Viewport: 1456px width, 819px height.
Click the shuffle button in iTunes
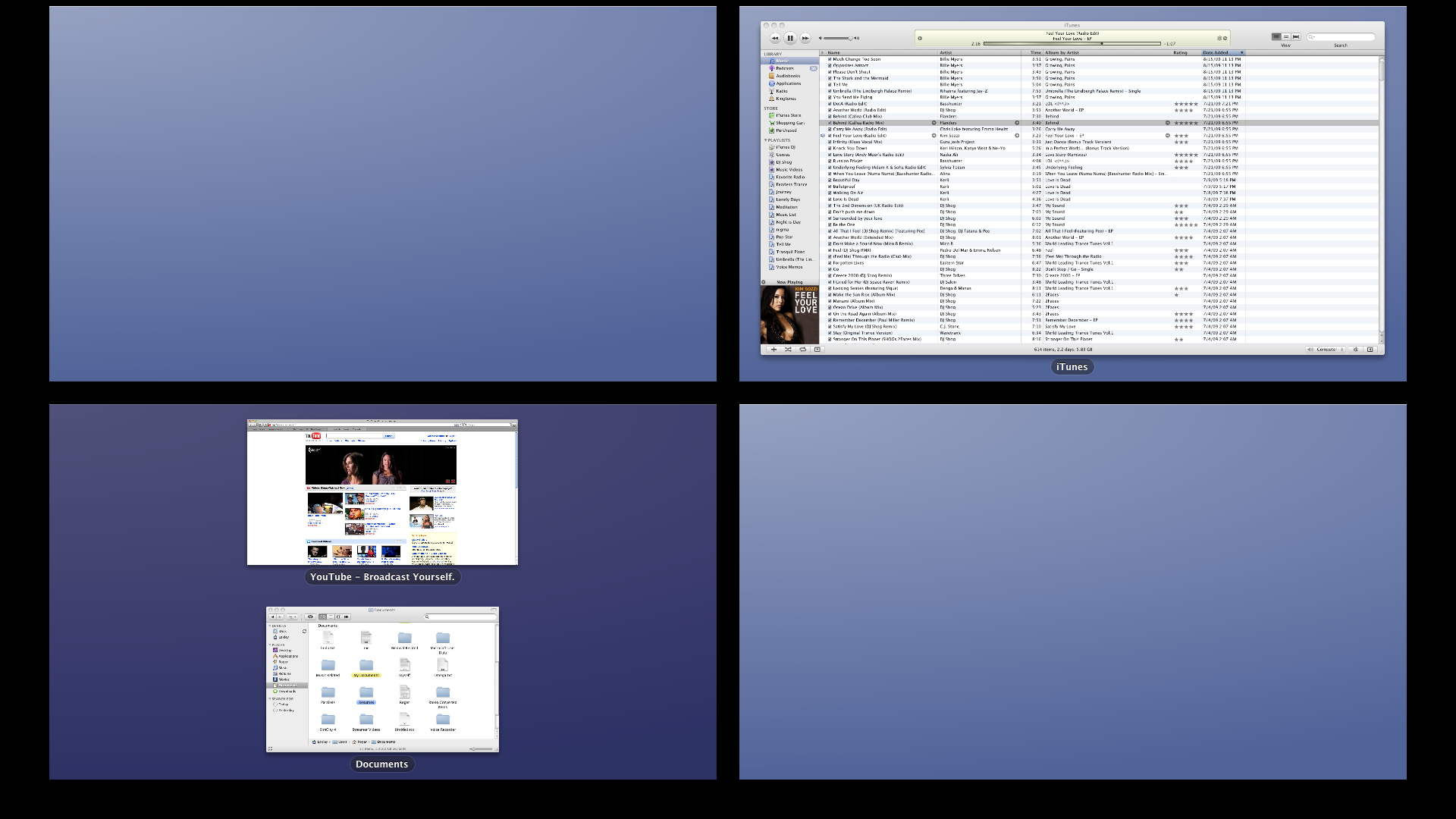(x=788, y=350)
